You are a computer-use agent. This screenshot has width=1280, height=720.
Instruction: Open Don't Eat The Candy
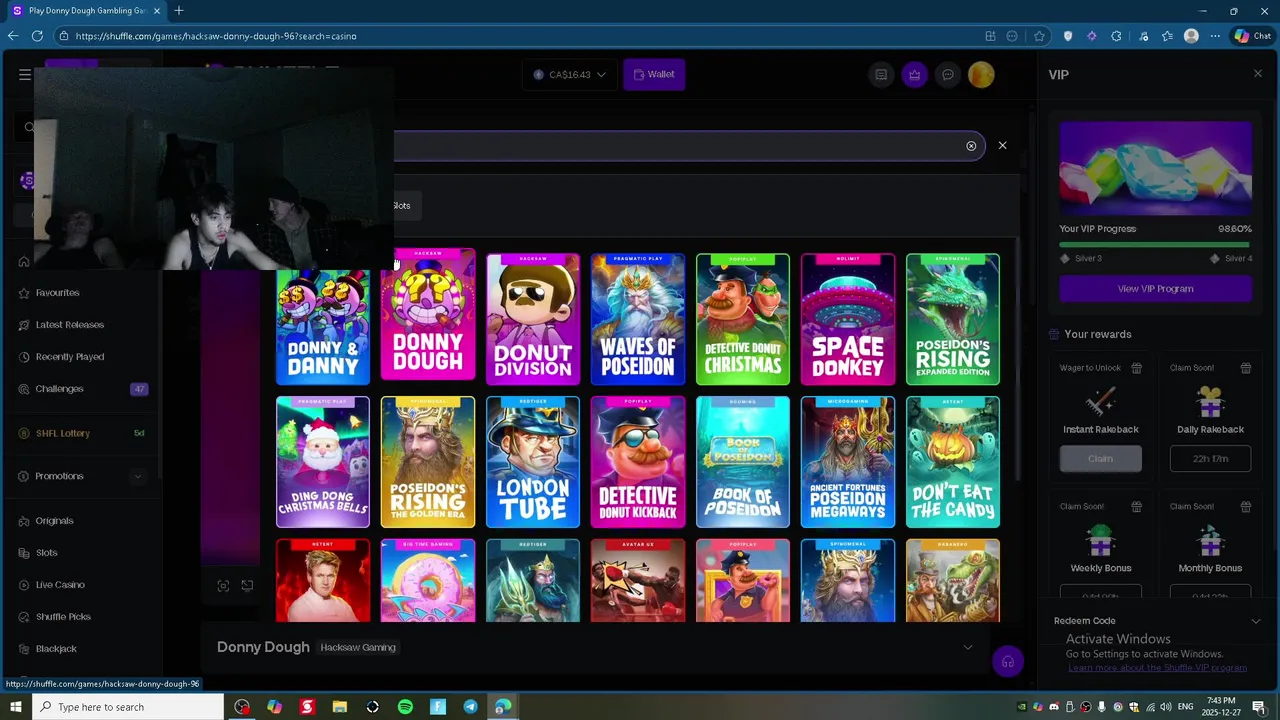click(953, 462)
